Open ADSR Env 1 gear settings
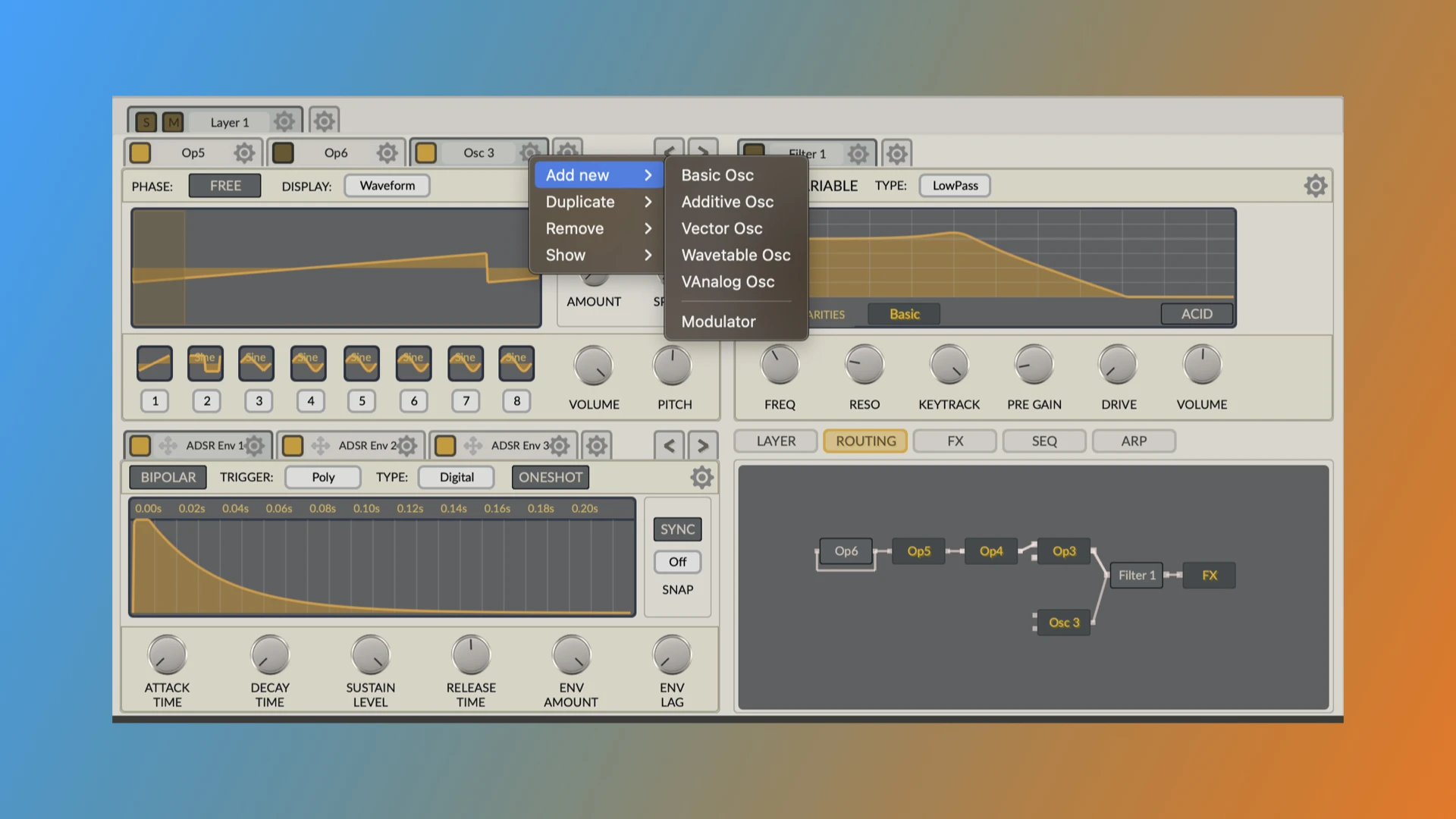The image size is (1456, 819). point(255,446)
